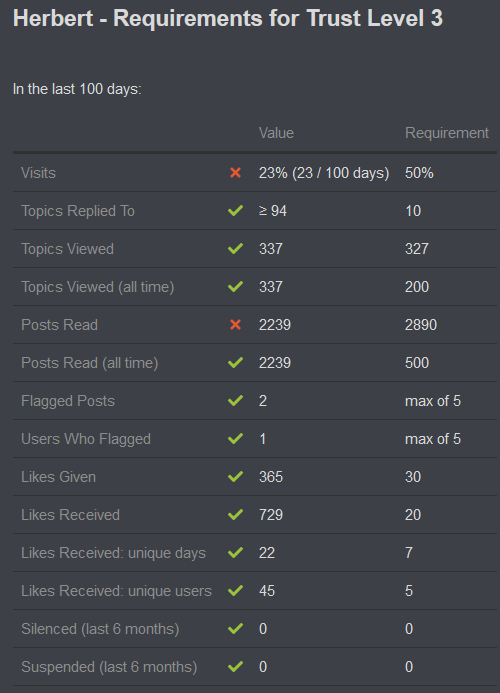Viewport: 500px width, 693px height.
Task: Click the red X icon beside Visits
Action: [x=235, y=173]
